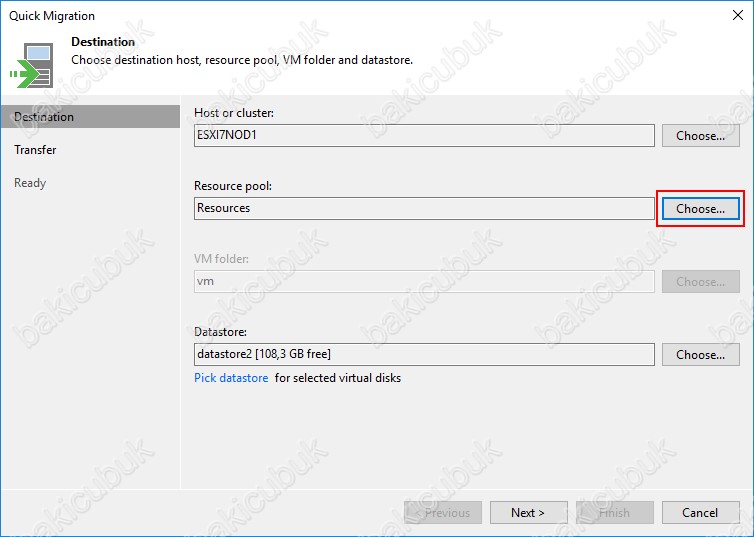754x537 pixels.
Task: Click the disabled VM folder Choose button
Action: pyautogui.click(x=701, y=282)
